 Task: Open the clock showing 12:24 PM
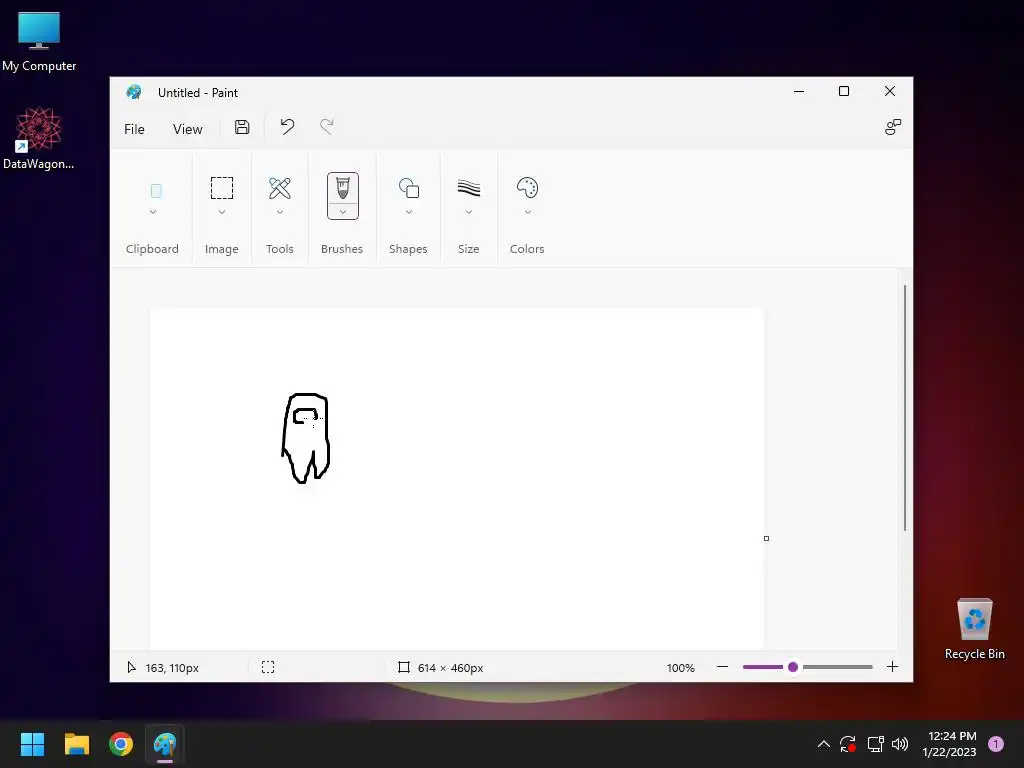(949, 744)
